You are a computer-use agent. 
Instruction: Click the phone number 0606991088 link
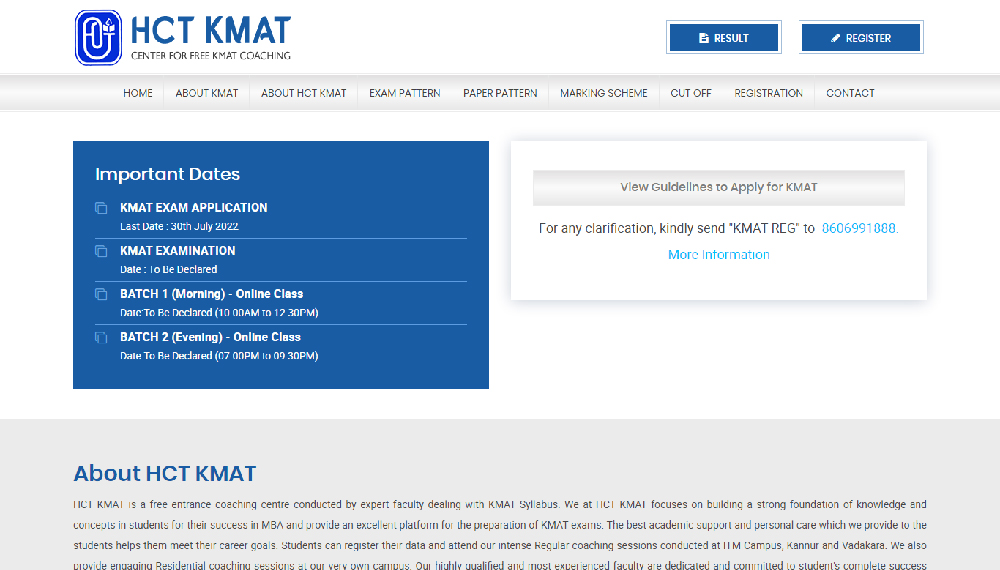858,228
